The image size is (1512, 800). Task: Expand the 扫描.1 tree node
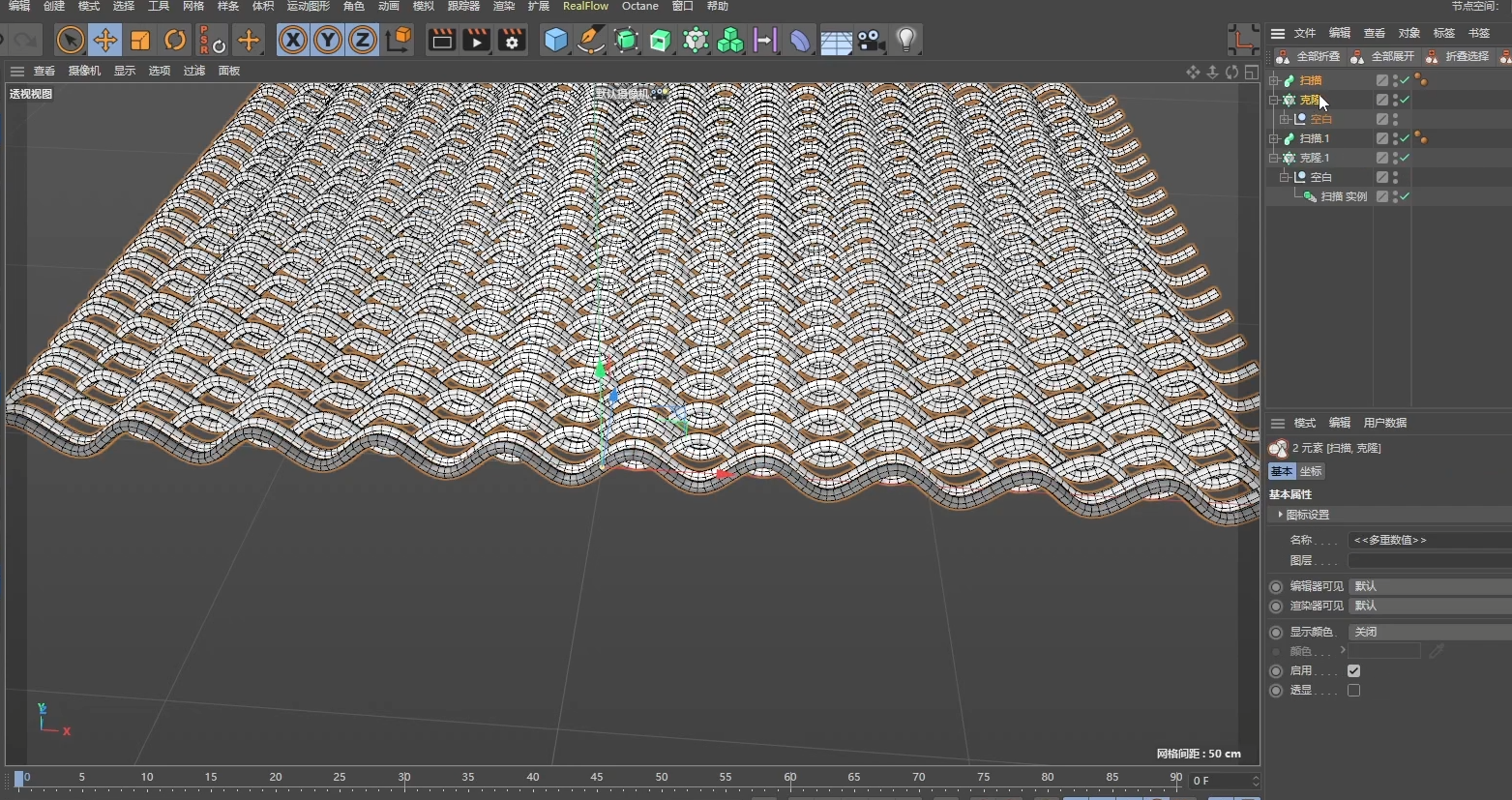[1274, 138]
